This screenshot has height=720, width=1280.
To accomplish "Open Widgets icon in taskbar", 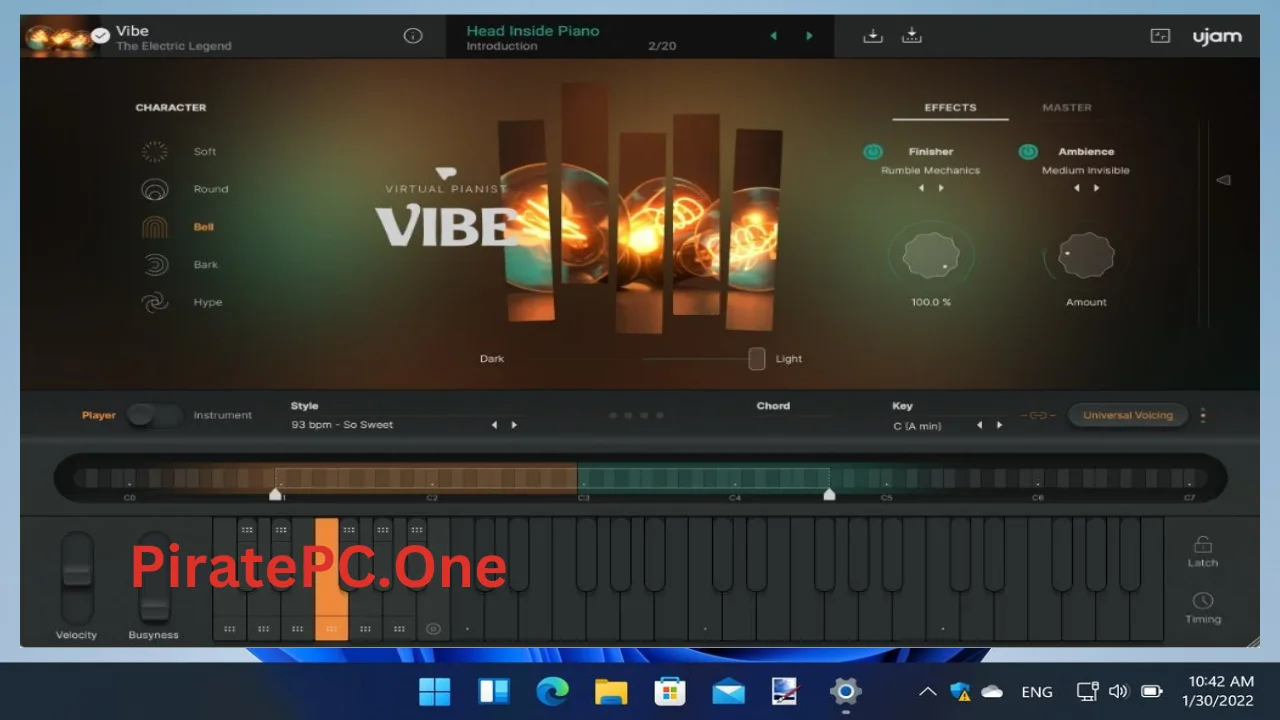I will tap(494, 691).
